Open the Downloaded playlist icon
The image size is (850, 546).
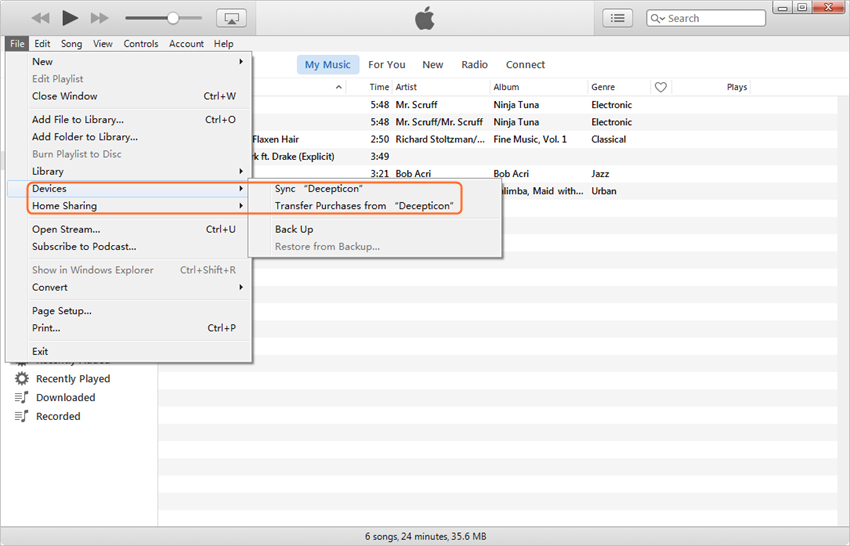coord(21,397)
